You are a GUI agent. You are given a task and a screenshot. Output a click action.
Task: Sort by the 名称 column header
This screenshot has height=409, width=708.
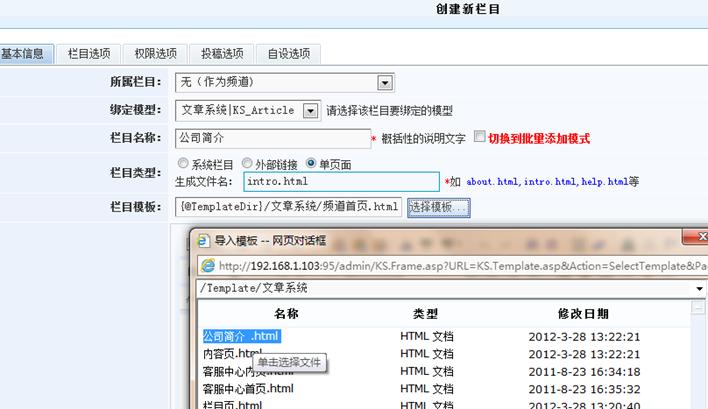pyautogui.click(x=286, y=314)
